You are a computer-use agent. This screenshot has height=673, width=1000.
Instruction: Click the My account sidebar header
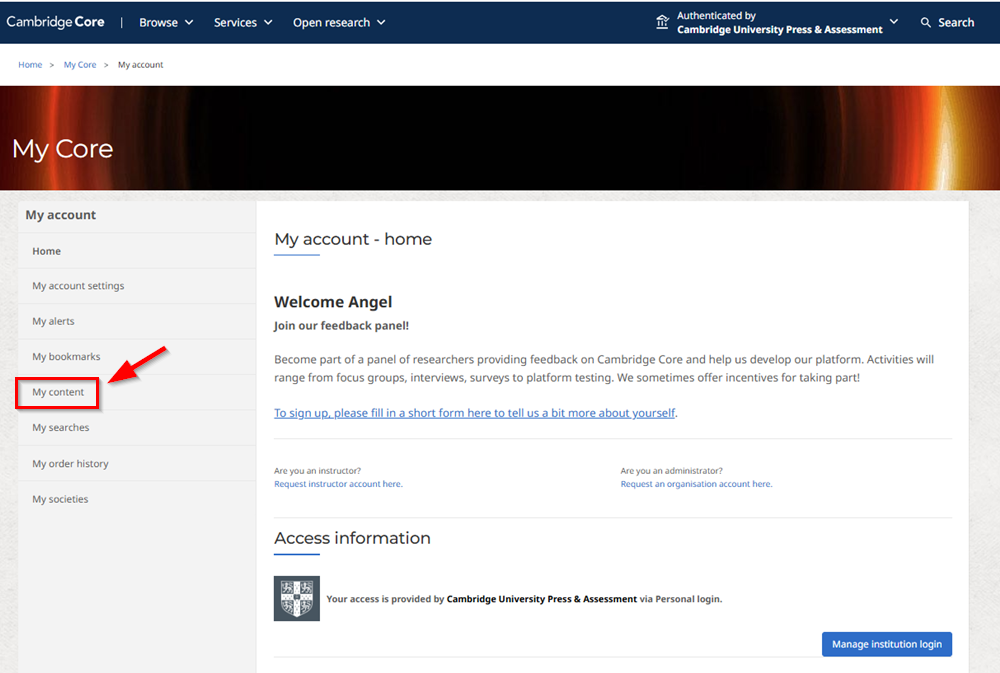click(x=61, y=215)
